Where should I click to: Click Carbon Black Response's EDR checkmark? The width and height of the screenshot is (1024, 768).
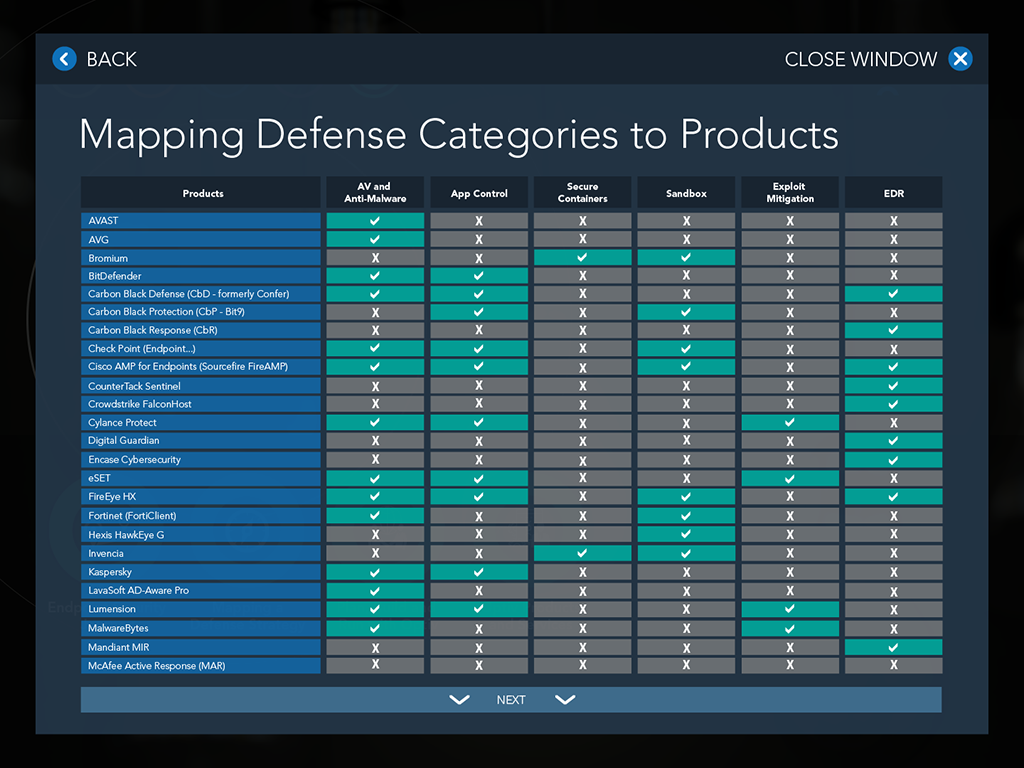pyautogui.click(x=893, y=330)
